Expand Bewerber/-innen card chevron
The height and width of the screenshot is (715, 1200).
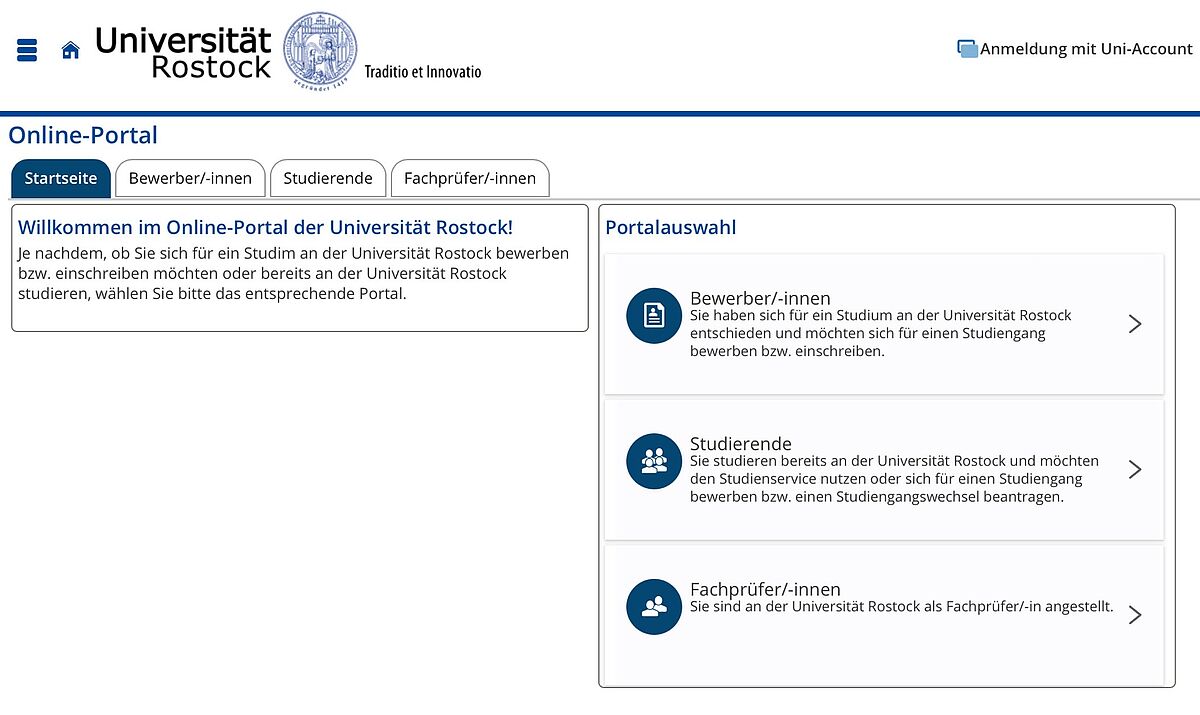click(1134, 323)
